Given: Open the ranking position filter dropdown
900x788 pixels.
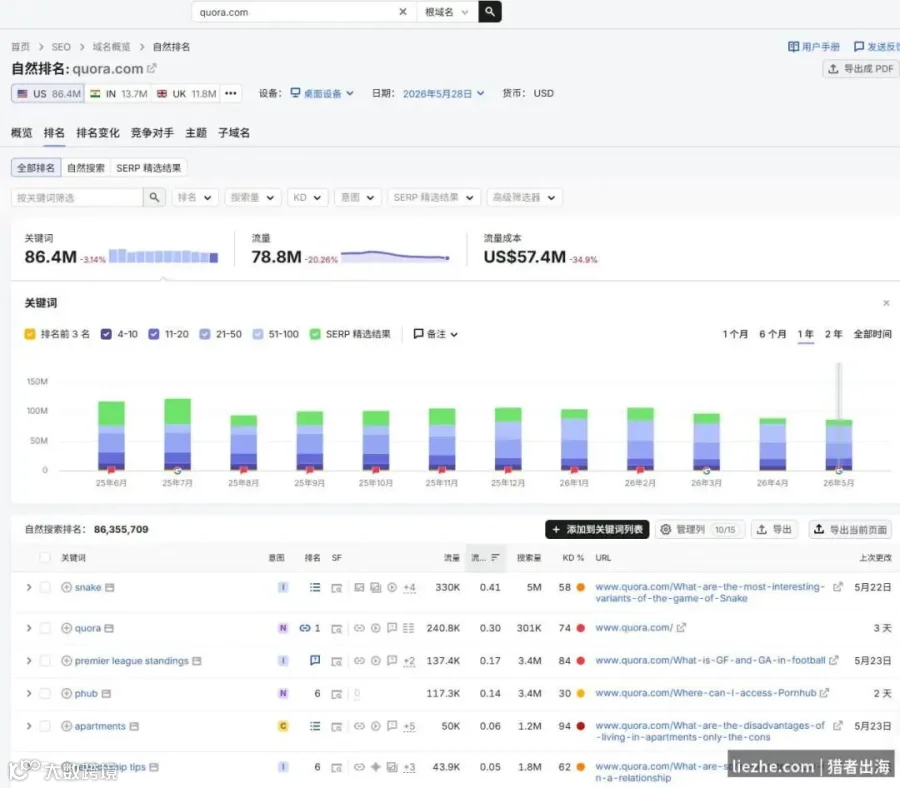Looking at the screenshot, I should coord(195,197).
